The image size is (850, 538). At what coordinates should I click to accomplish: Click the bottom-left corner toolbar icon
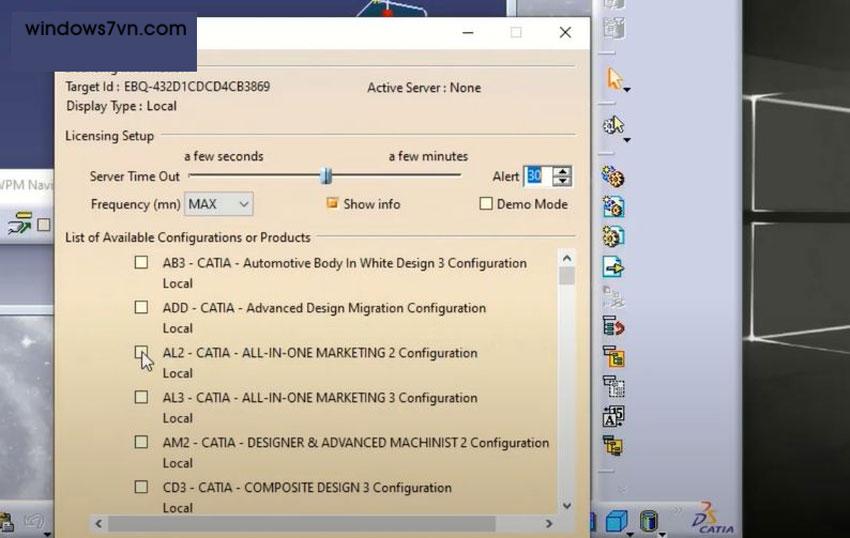coord(7,522)
